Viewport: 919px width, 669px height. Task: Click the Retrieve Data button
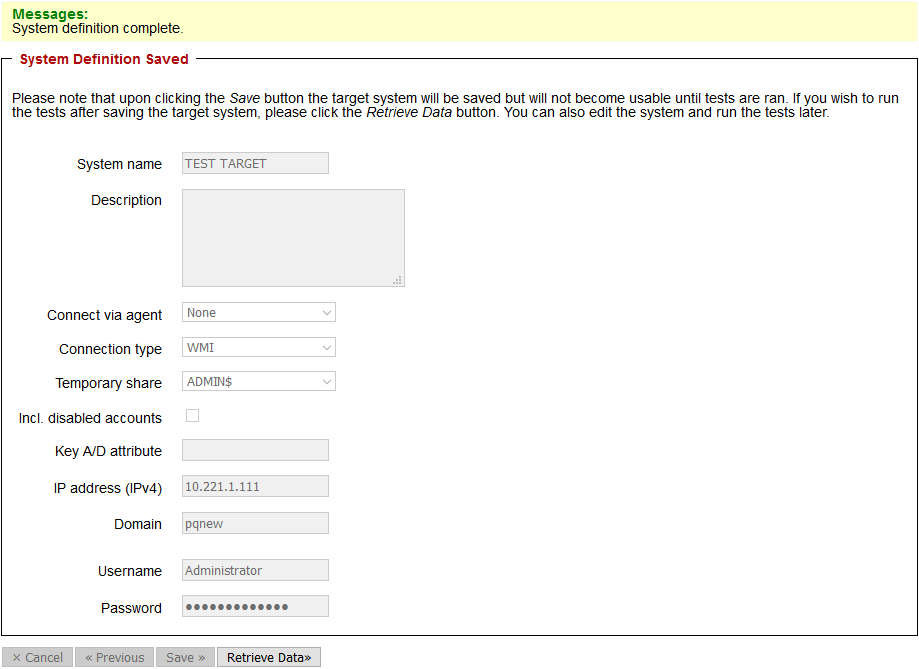point(268,657)
